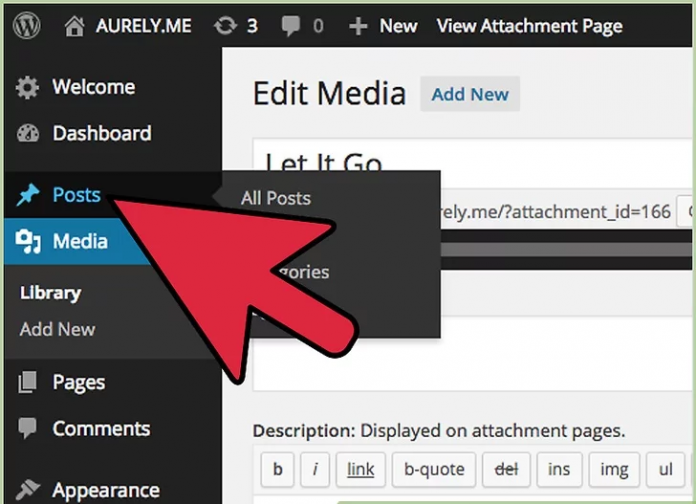The width and height of the screenshot is (696, 504).
Task: Open Add New under Media submenu
Action: [58, 329]
